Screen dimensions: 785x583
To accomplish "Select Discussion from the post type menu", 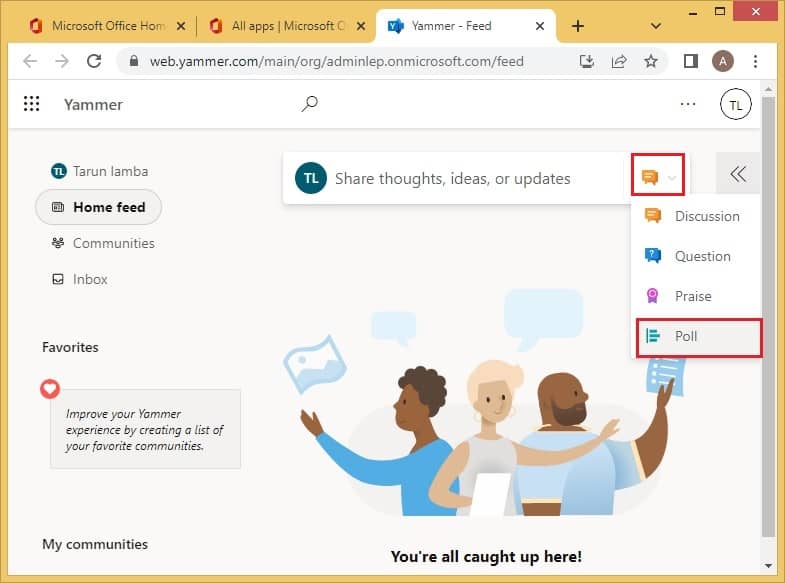I will pyautogui.click(x=696, y=216).
